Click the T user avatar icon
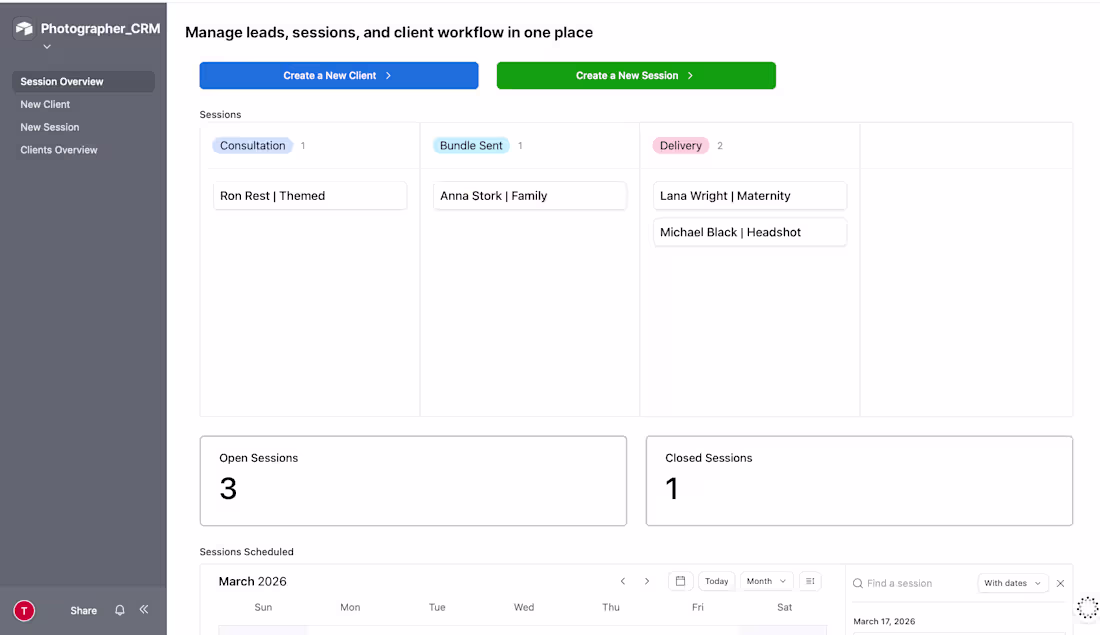 point(23,610)
